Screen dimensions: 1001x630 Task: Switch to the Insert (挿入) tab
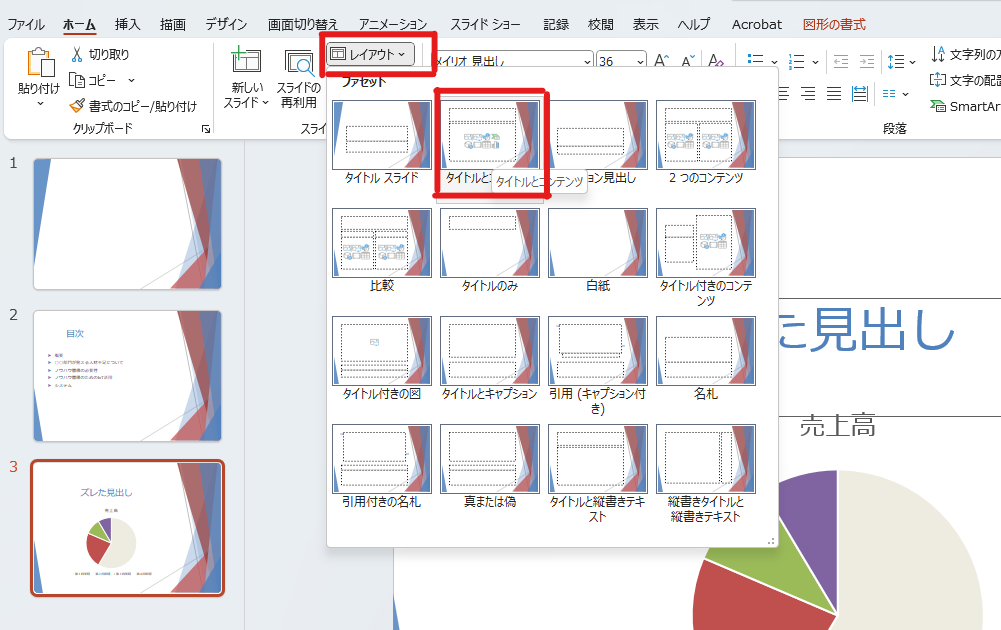point(128,24)
